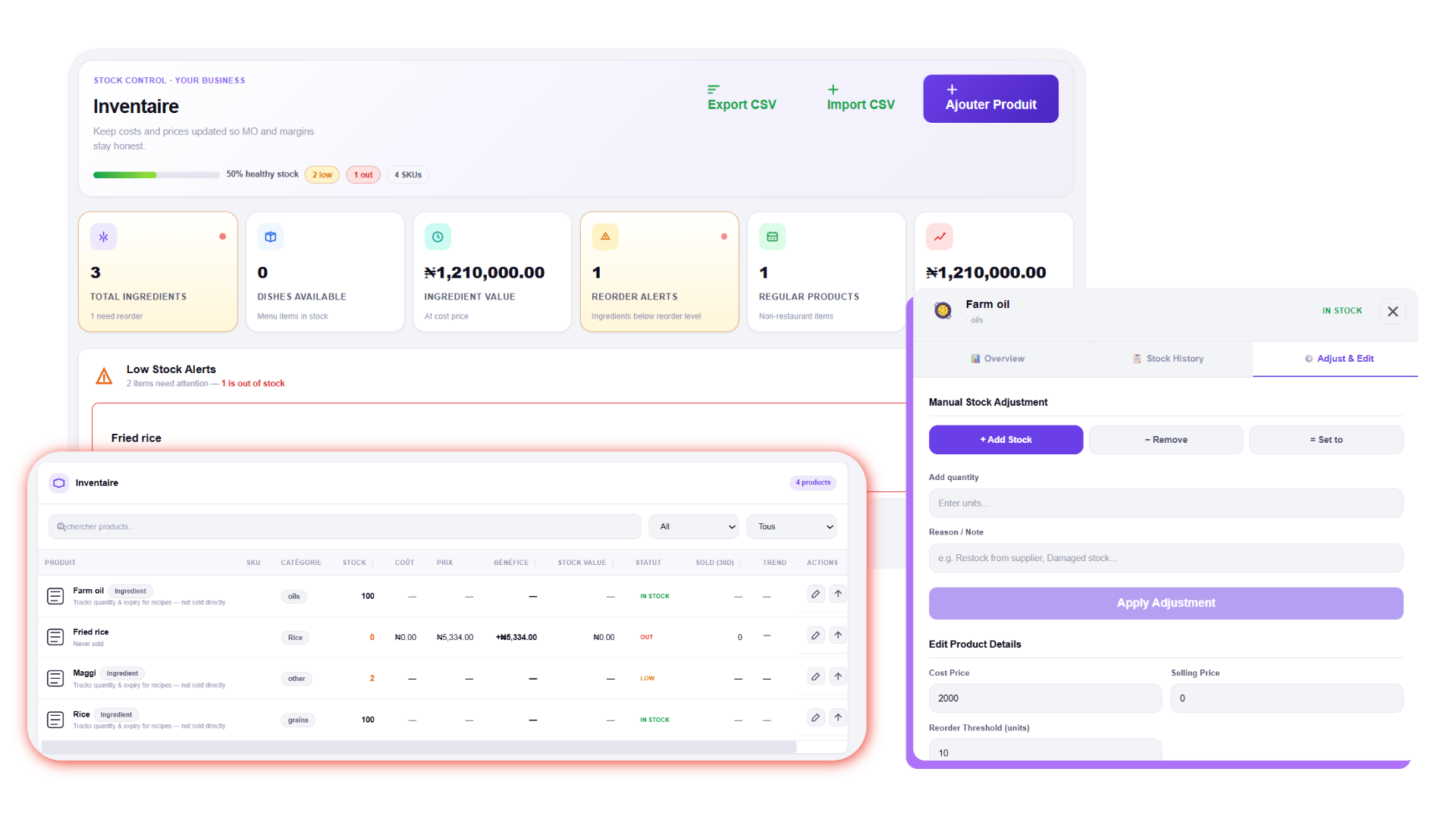Click up-arrow action for Fried rice row

tap(838, 635)
